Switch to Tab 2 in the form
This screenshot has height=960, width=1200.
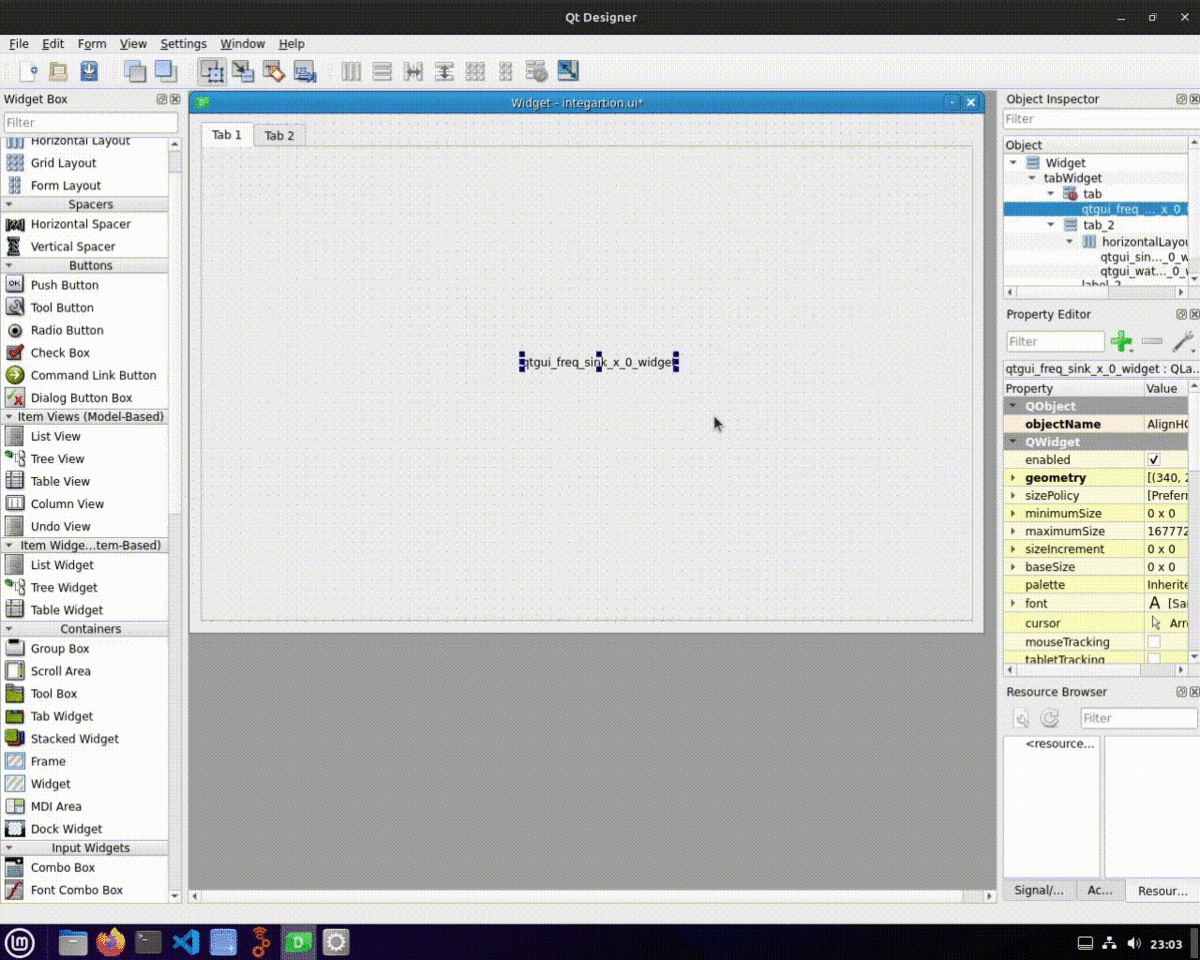pyautogui.click(x=278, y=135)
